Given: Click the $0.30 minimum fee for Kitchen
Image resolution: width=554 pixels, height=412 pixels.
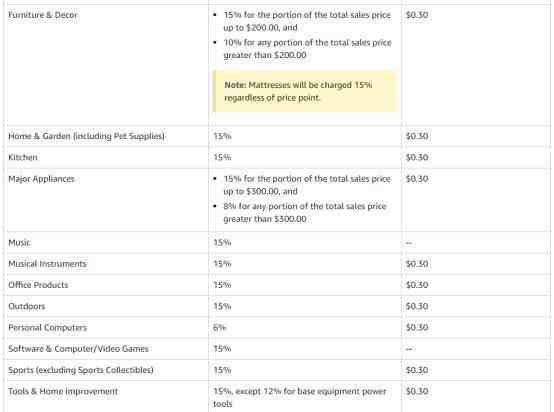Looking at the screenshot, I should (x=417, y=158).
